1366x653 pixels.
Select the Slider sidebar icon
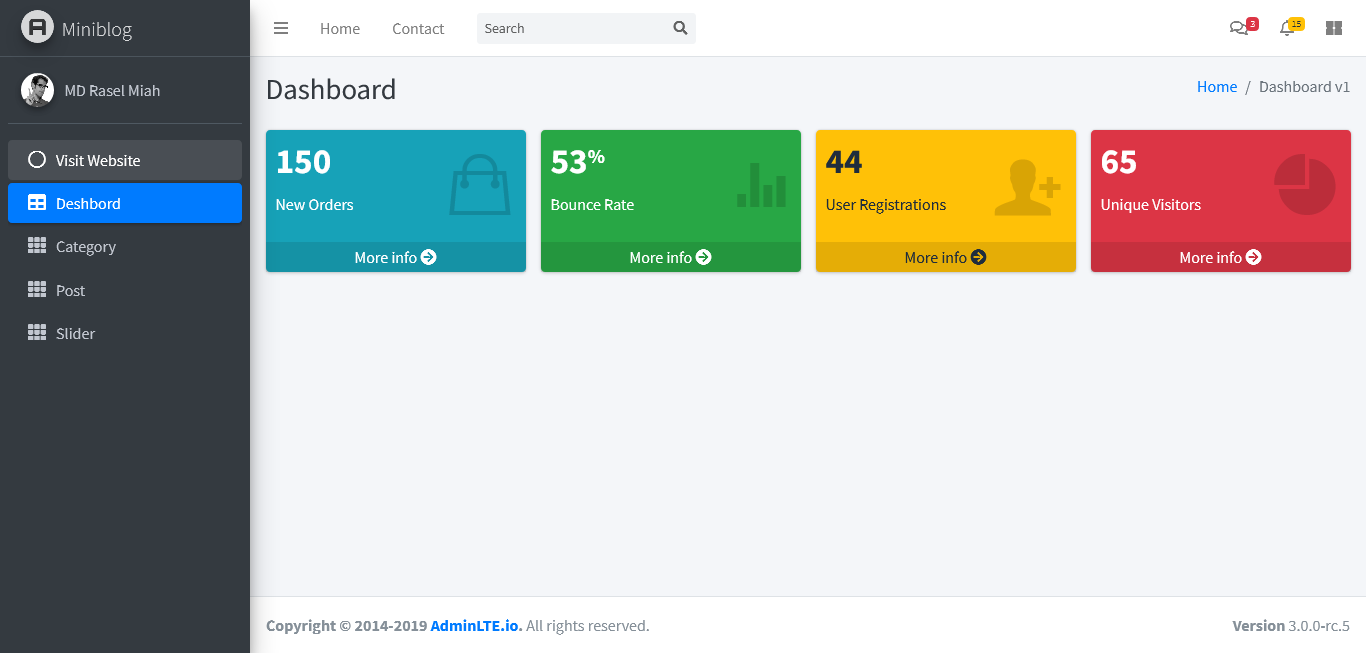pyautogui.click(x=37, y=332)
